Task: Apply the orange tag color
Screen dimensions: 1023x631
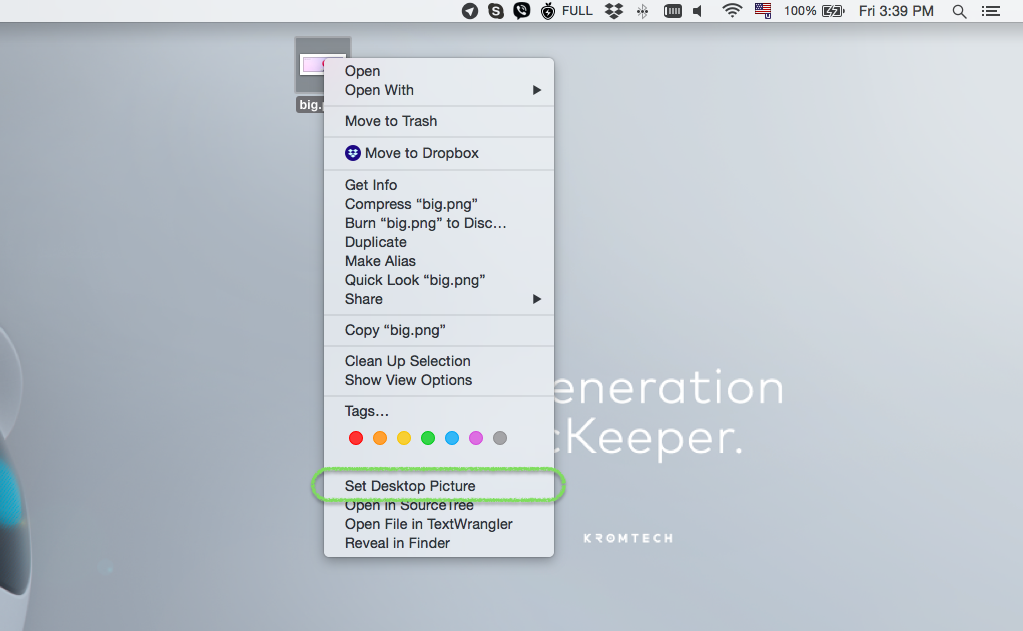Action: click(380, 438)
